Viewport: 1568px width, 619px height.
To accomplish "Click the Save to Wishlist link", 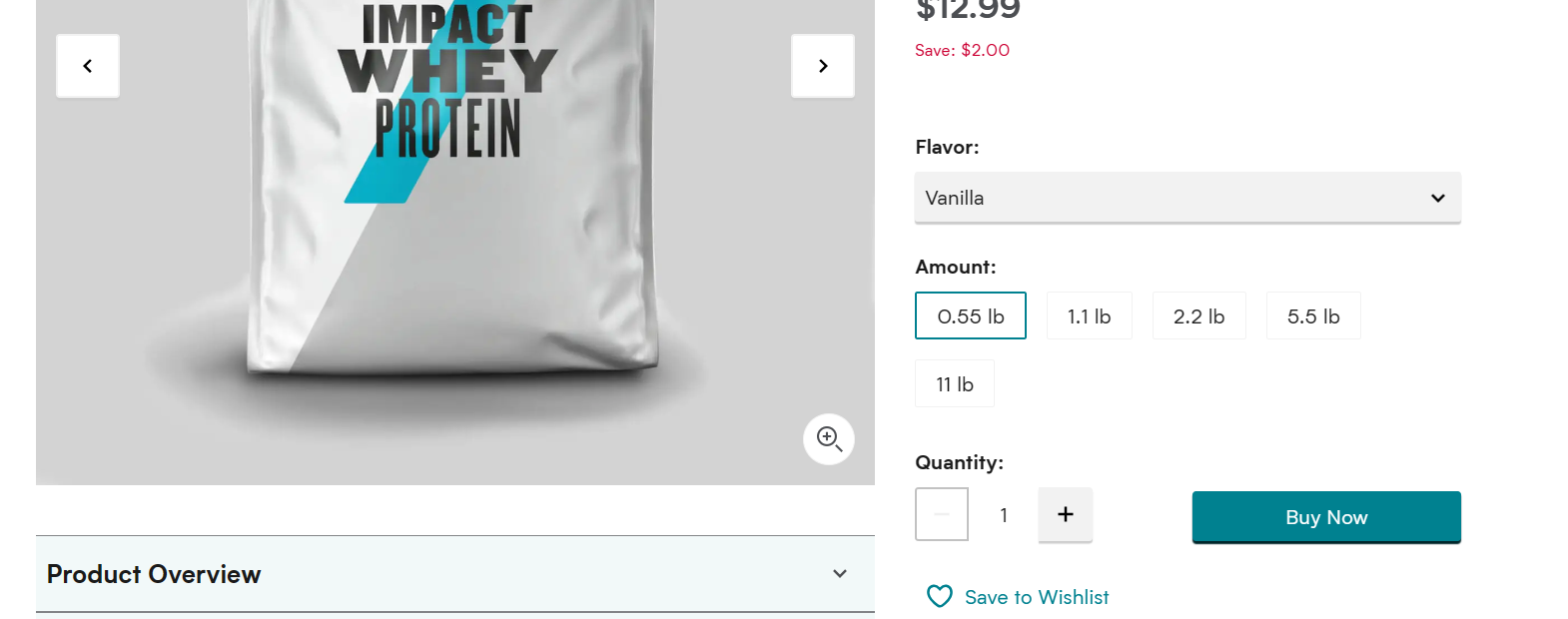I will click(x=1037, y=597).
